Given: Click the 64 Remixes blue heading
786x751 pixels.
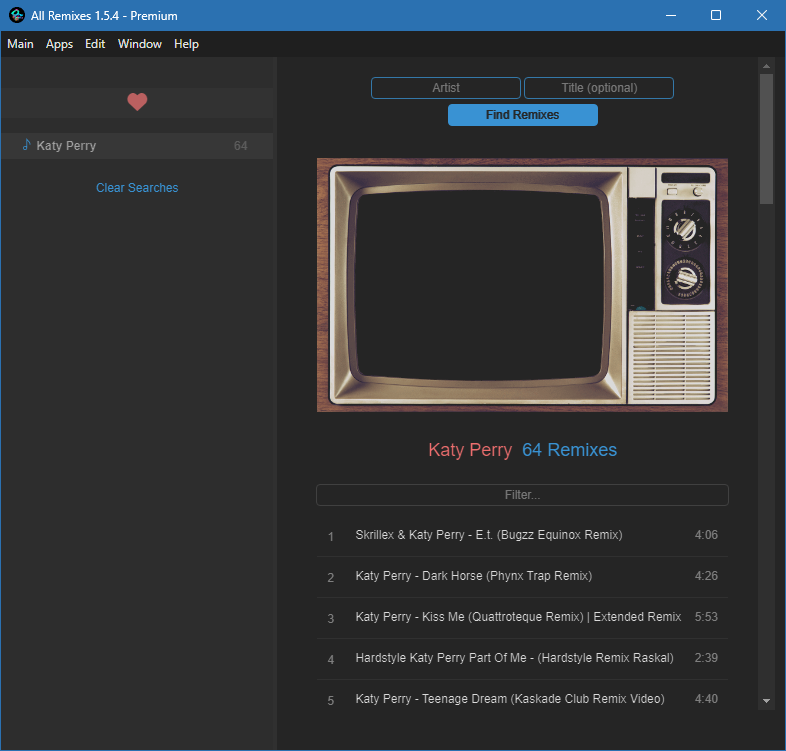Looking at the screenshot, I should coord(569,450).
